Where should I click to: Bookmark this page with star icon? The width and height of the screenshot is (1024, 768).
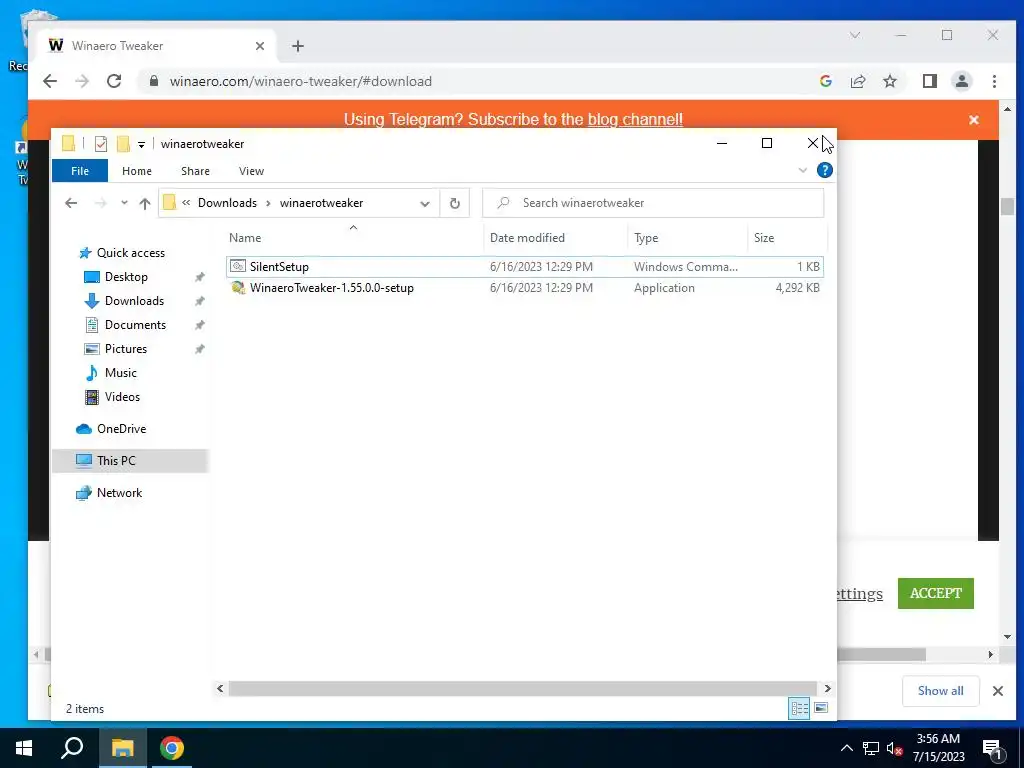coord(889,81)
